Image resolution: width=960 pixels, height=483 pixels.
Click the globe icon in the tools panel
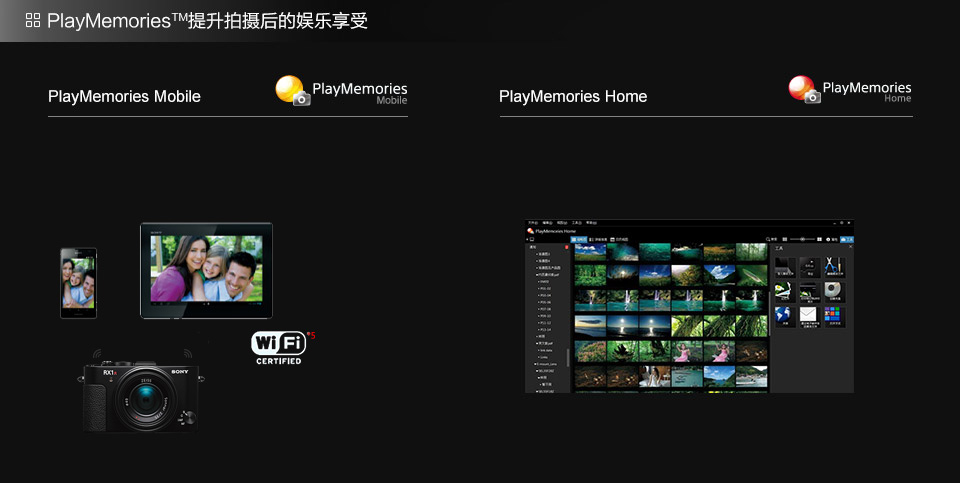pyautogui.click(x=784, y=316)
